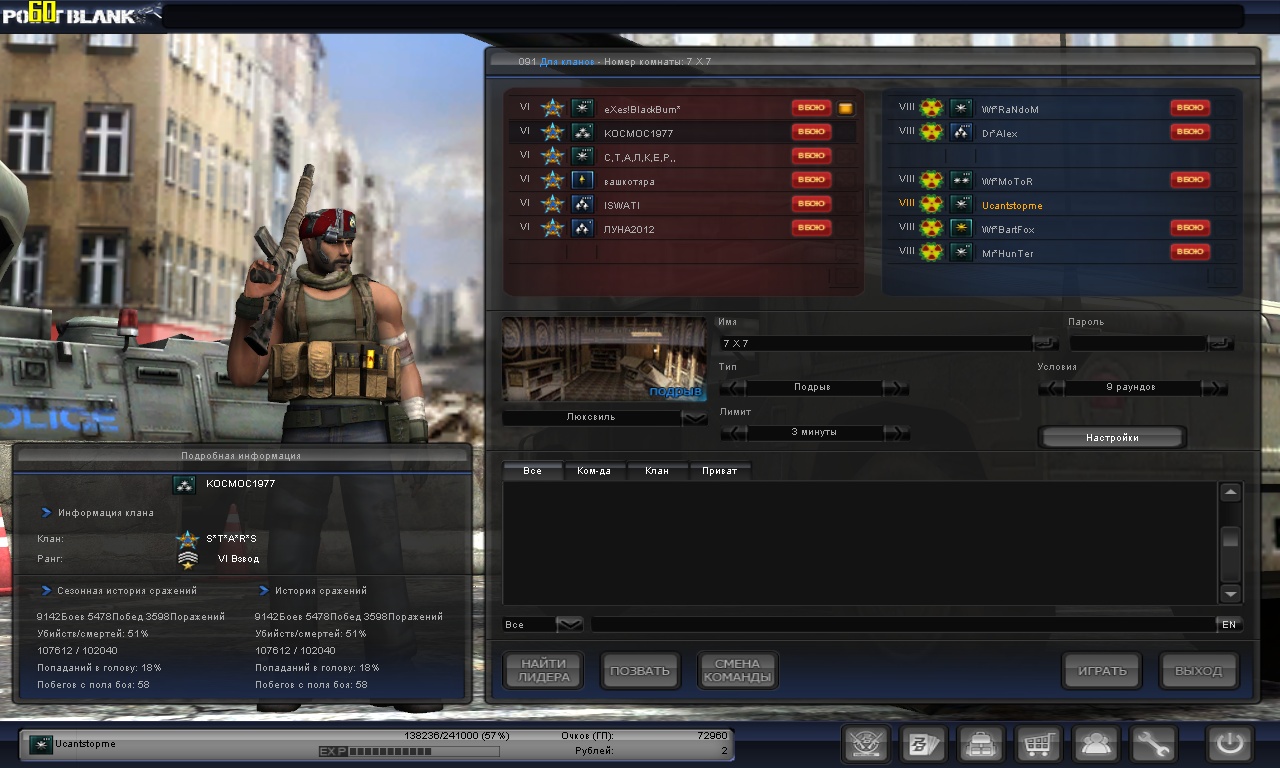Click the orange room-leader icon beside eXes!BlackBum*
Image resolution: width=1280 pixels, height=768 pixels.
(x=846, y=108)
